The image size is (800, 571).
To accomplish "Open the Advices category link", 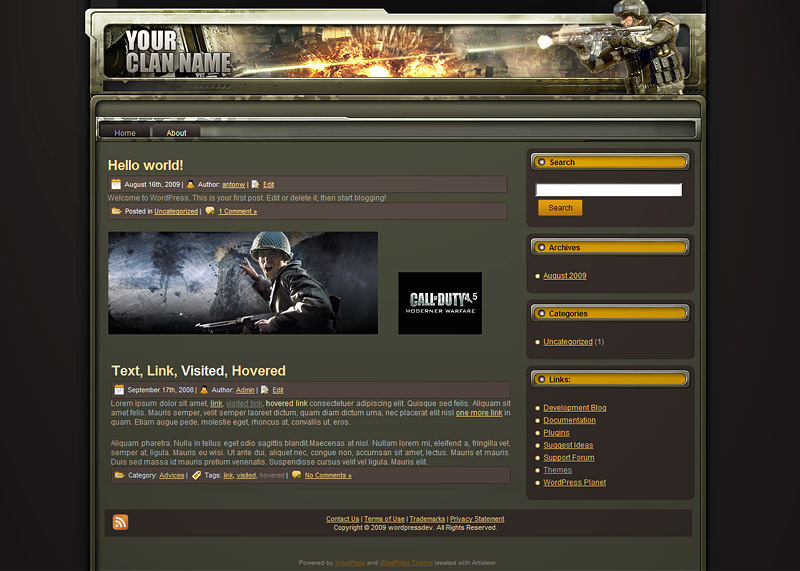I will click(x=171, y=476).
